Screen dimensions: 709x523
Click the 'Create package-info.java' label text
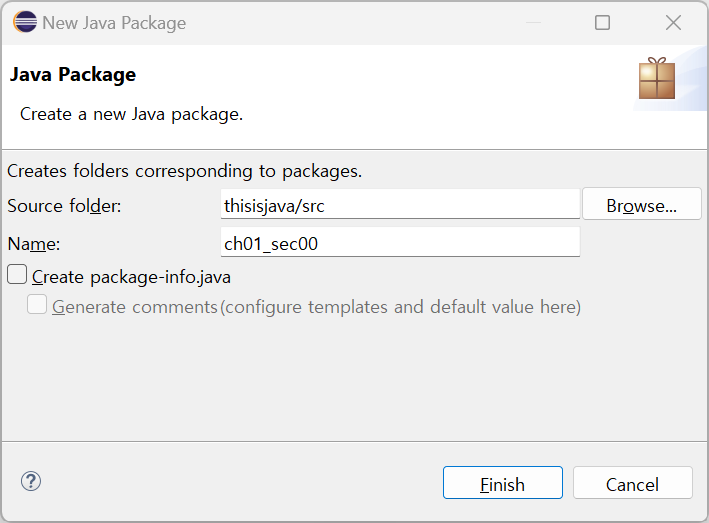(131, 276)
